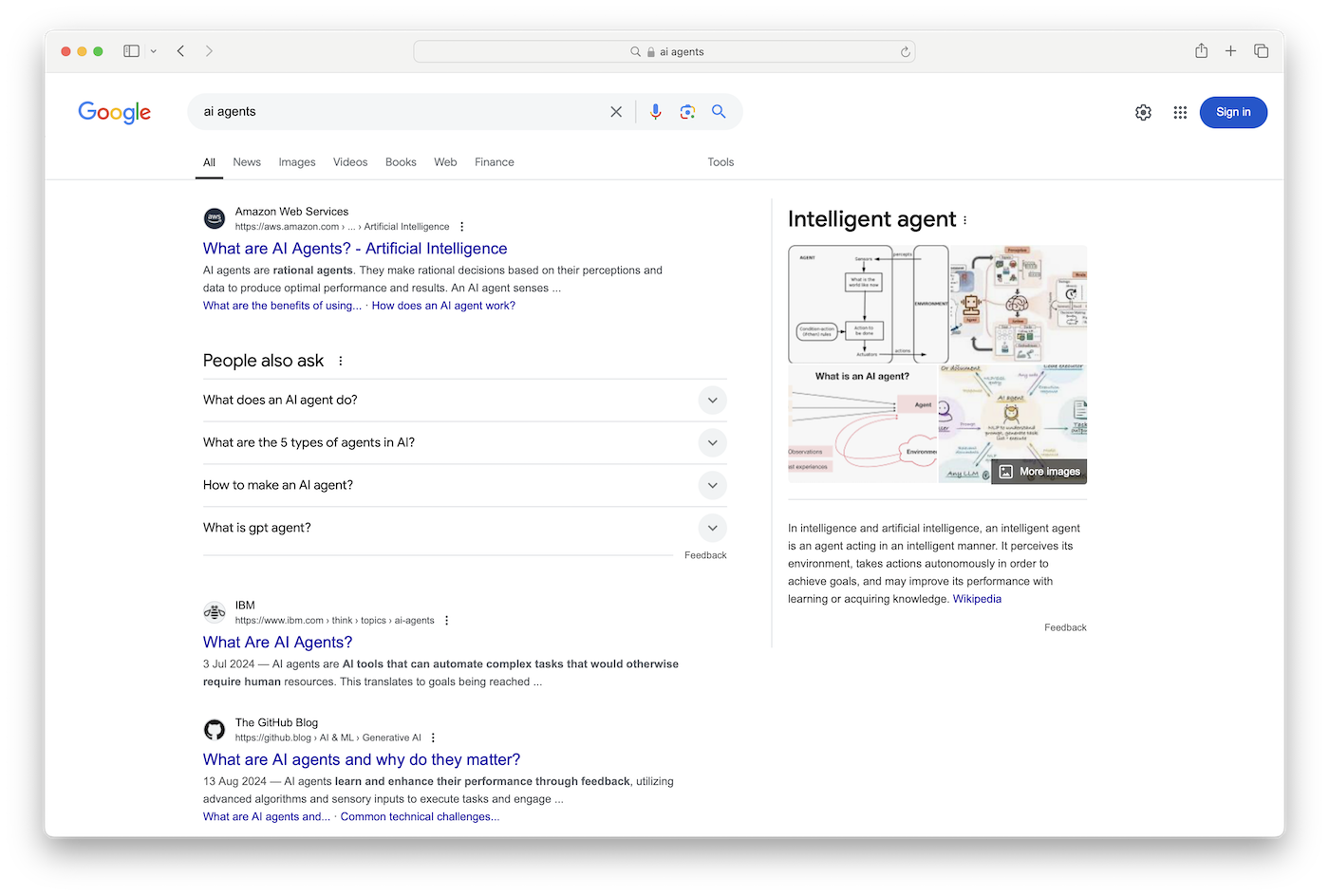Viewport: 1329px width, 896px height.
Task: Go forward with the Safari forward arrow
Action: 209,51
